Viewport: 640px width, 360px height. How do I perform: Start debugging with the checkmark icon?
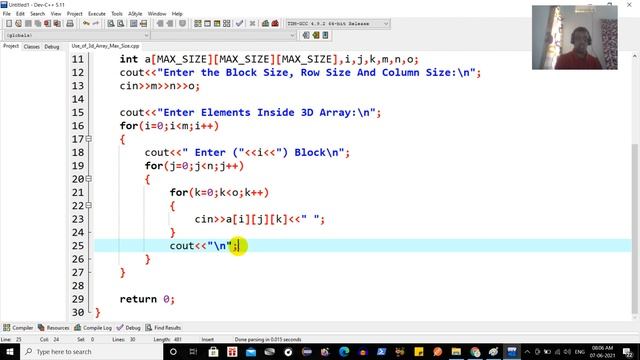point(240,24)
